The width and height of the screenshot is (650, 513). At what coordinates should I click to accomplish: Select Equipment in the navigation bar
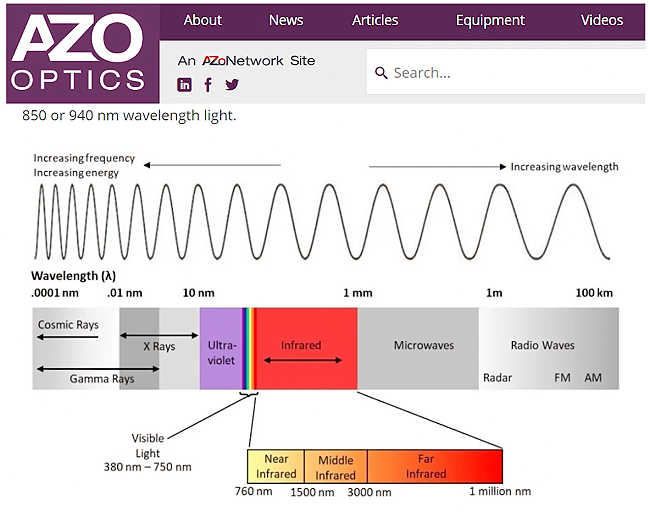(492, 20)
